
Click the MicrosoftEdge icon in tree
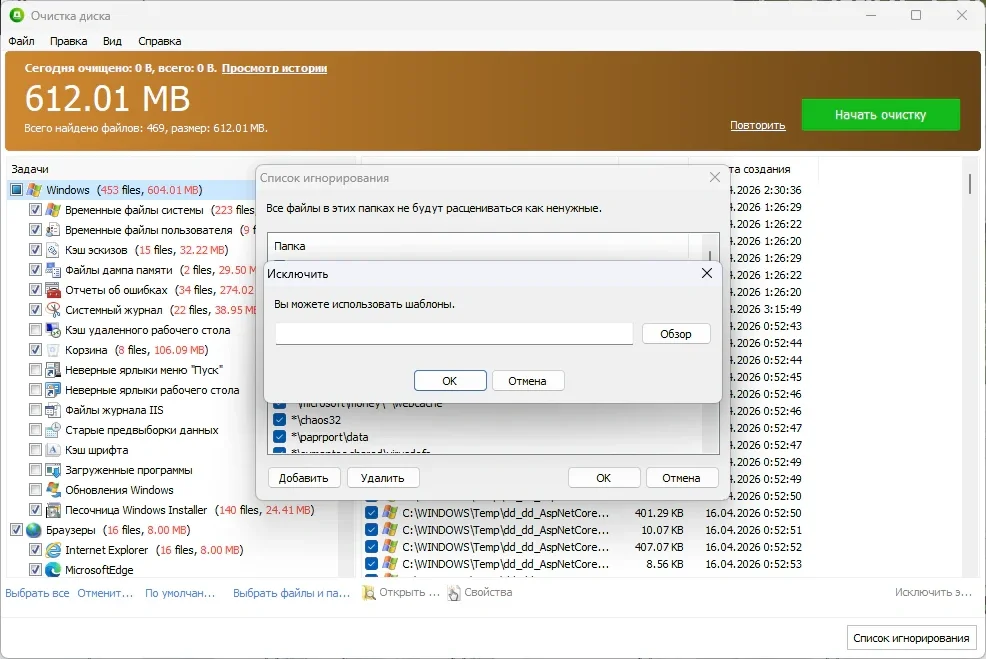click(x=54, y=570)
